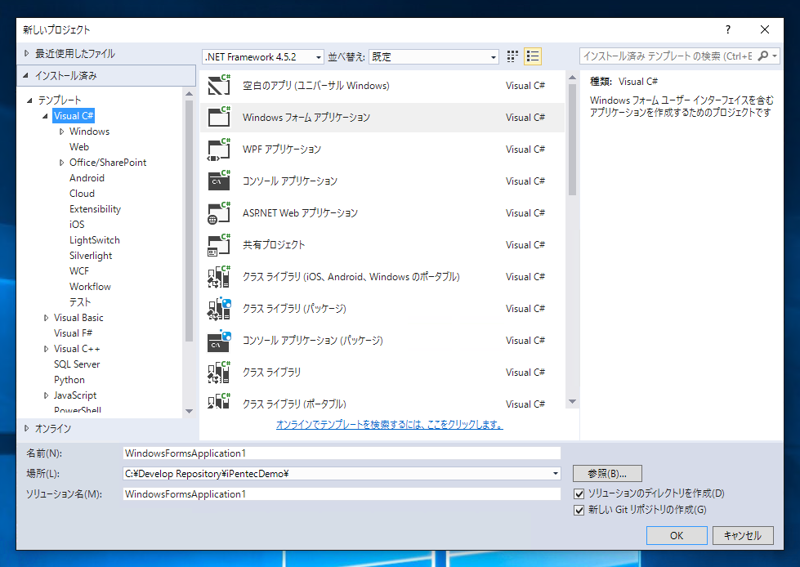Select the Extensibility category
The image size is (800, 567).
(95, 209)
